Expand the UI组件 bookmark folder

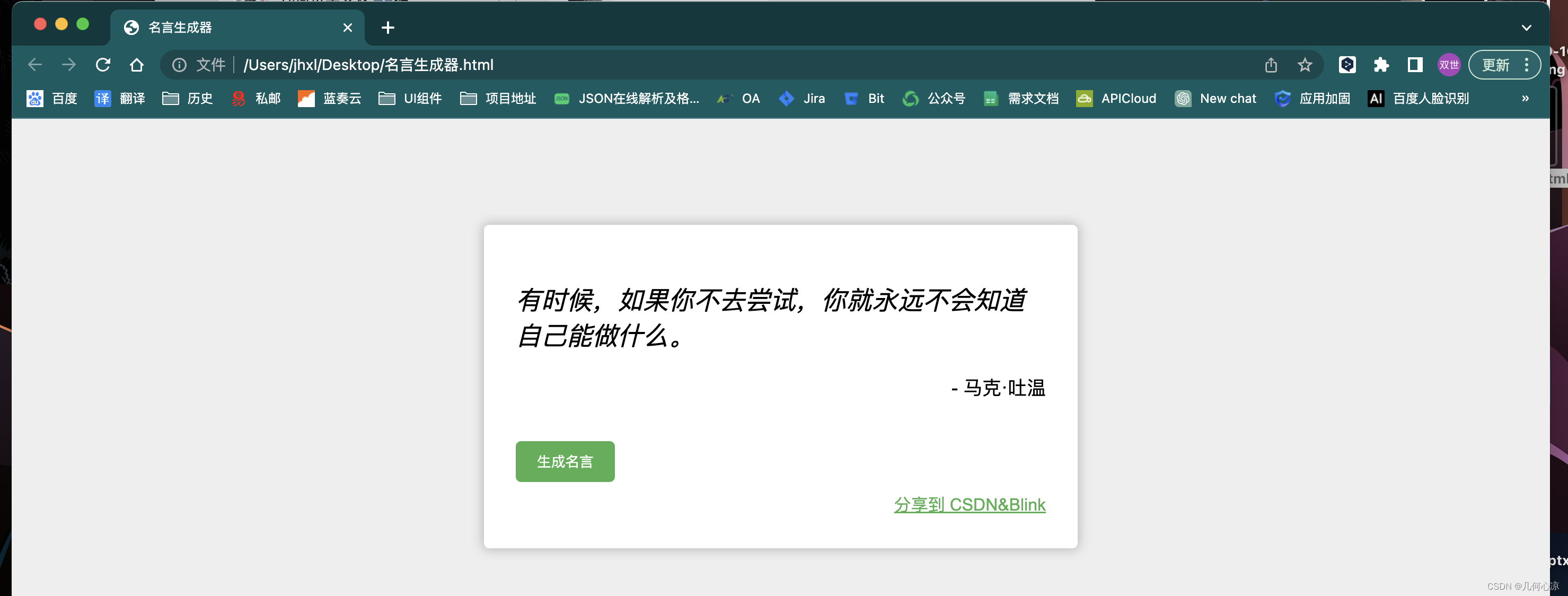410,99
